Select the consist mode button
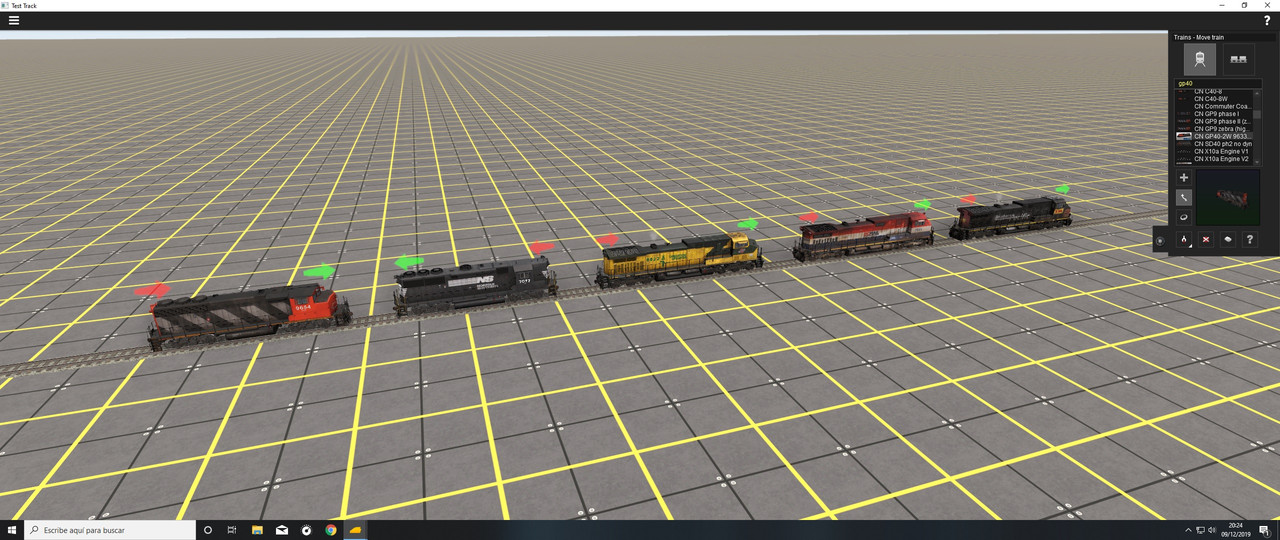Image resolution: width=1280 pixels, height=540 pixels. point(1239,59)
